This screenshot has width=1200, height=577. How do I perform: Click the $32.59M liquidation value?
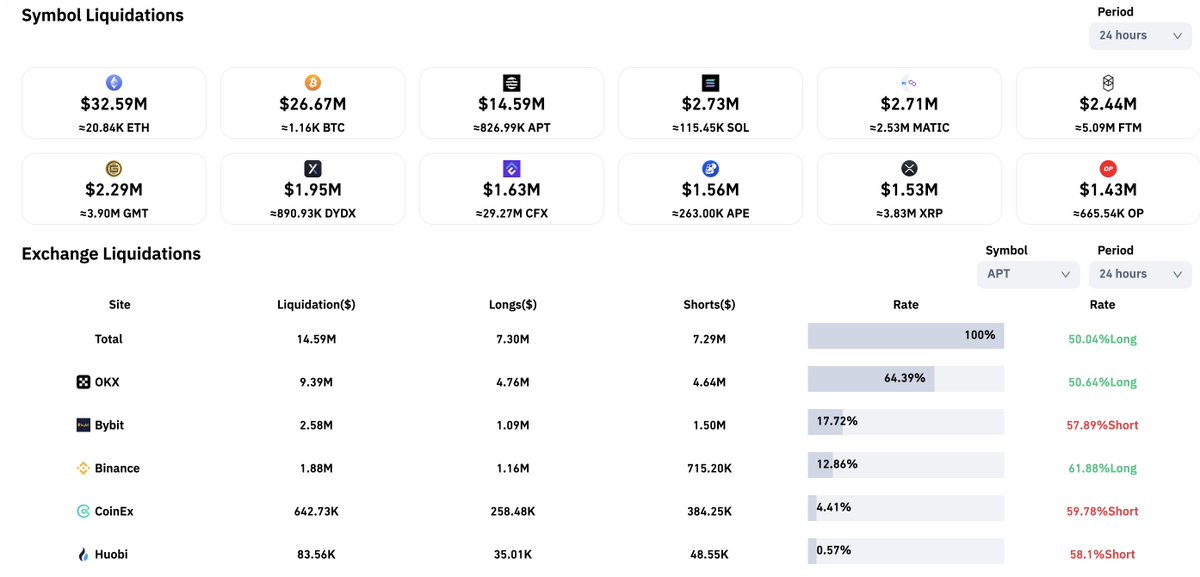(x=114, y=104)
